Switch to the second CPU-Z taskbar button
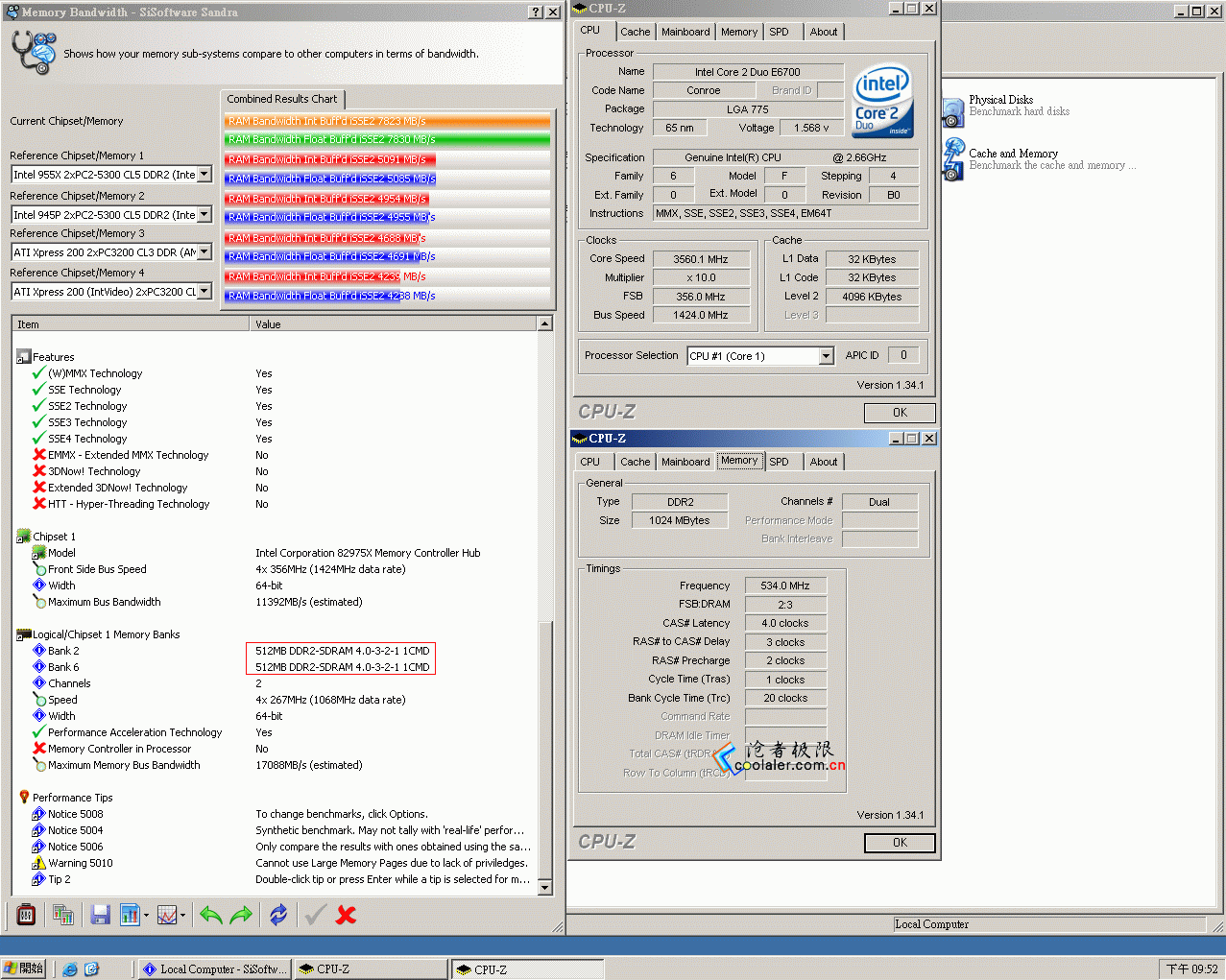 point(527,969)
